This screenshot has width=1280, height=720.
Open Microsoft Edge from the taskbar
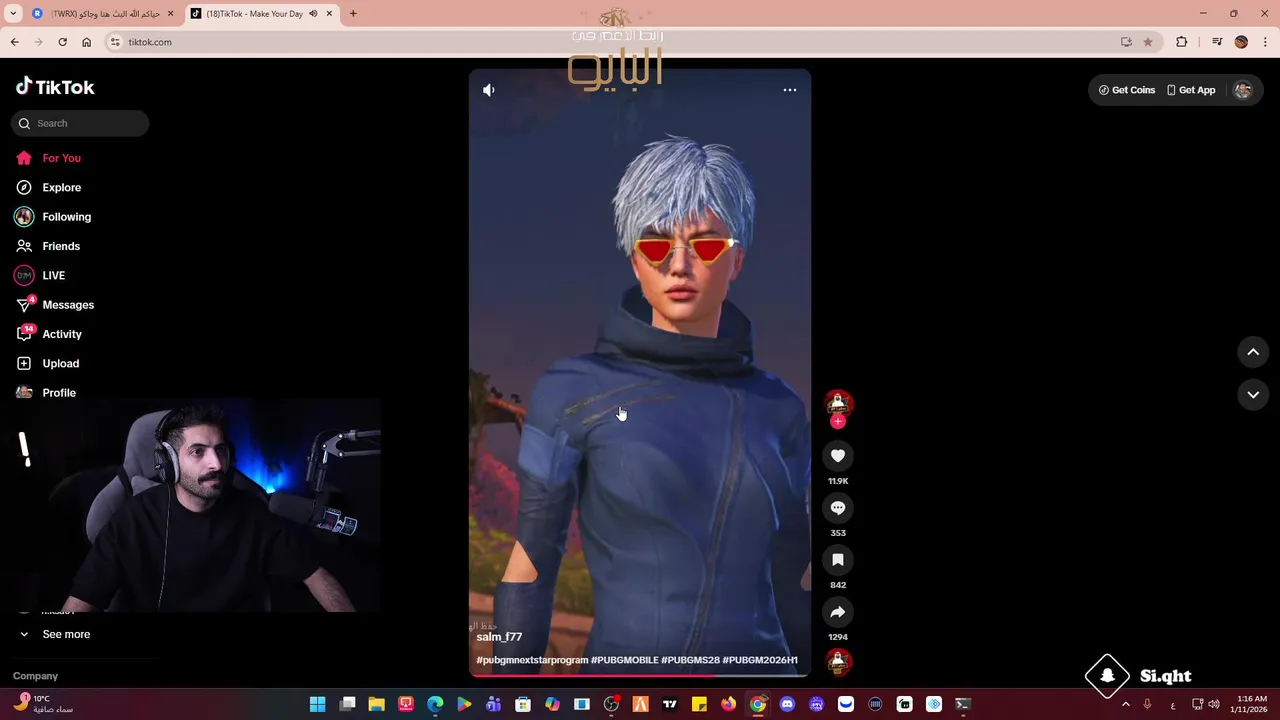[x=435, y=705]
